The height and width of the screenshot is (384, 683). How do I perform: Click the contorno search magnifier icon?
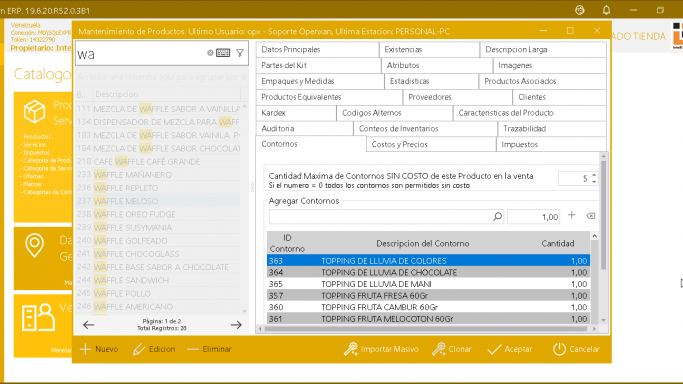coord(497,216)
